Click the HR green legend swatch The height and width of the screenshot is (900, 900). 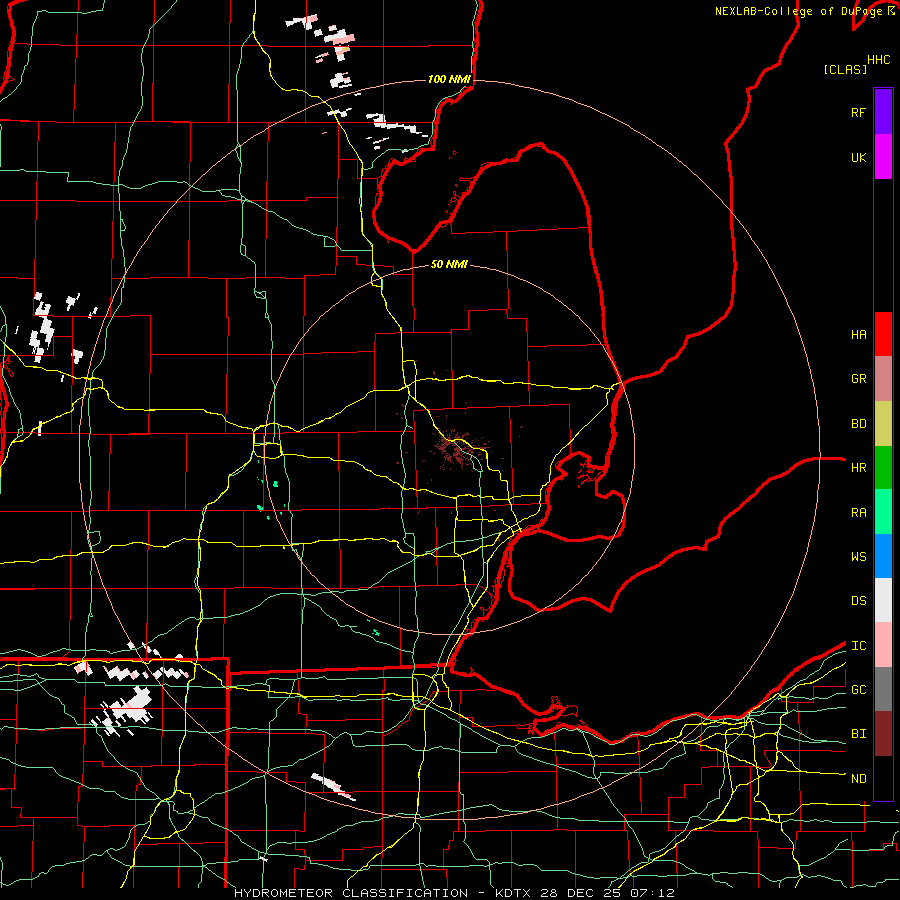[883, 468]
